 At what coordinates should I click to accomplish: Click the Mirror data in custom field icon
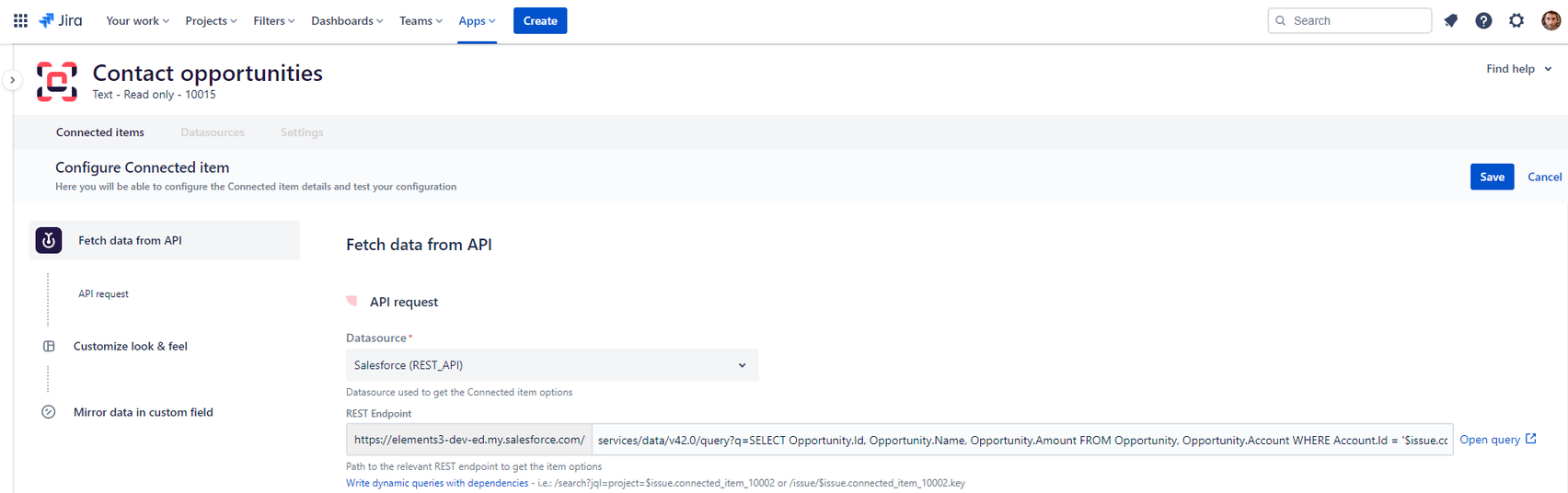[49, 412]
